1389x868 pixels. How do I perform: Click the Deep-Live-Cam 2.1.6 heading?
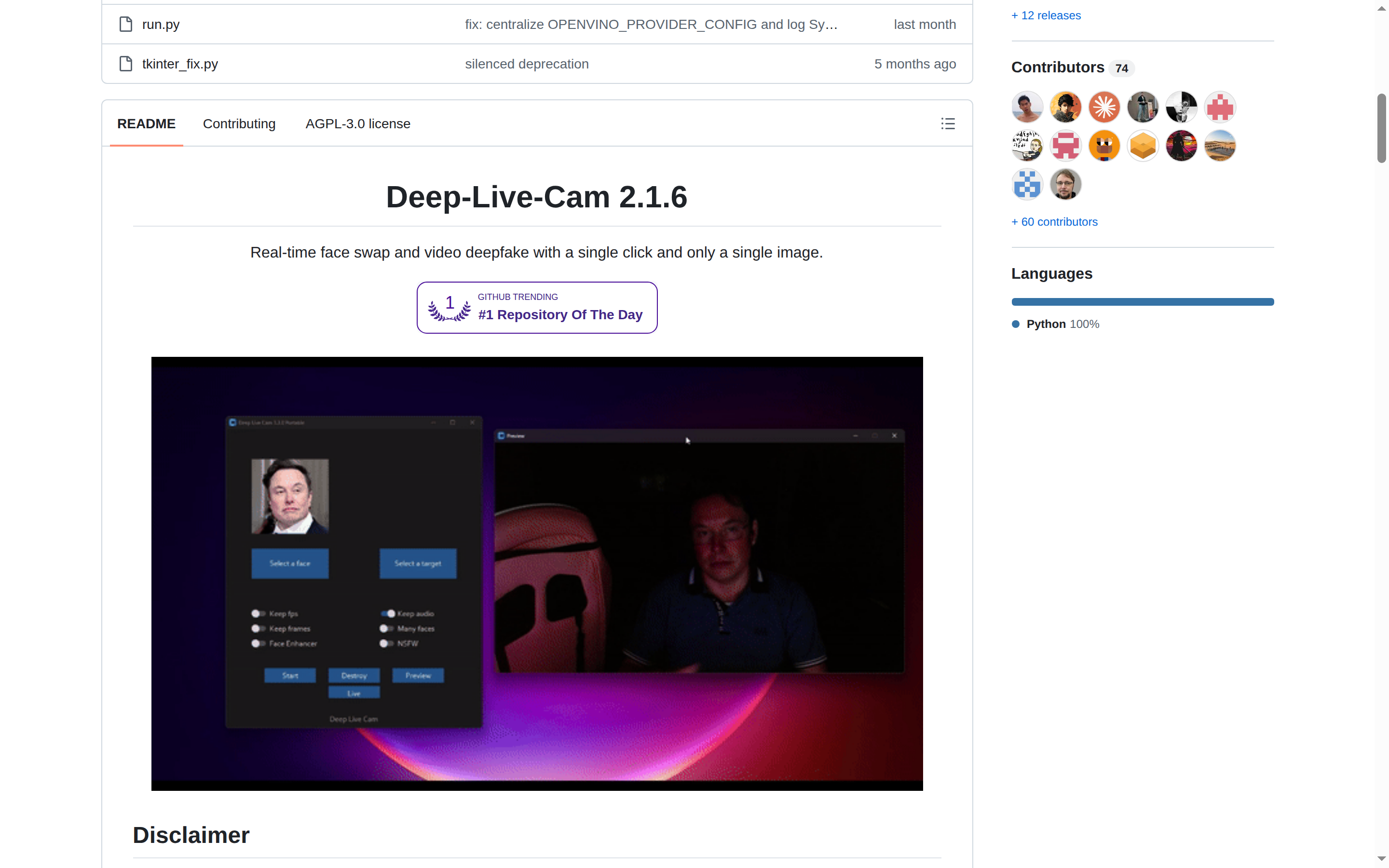click(x=537, y=197)
